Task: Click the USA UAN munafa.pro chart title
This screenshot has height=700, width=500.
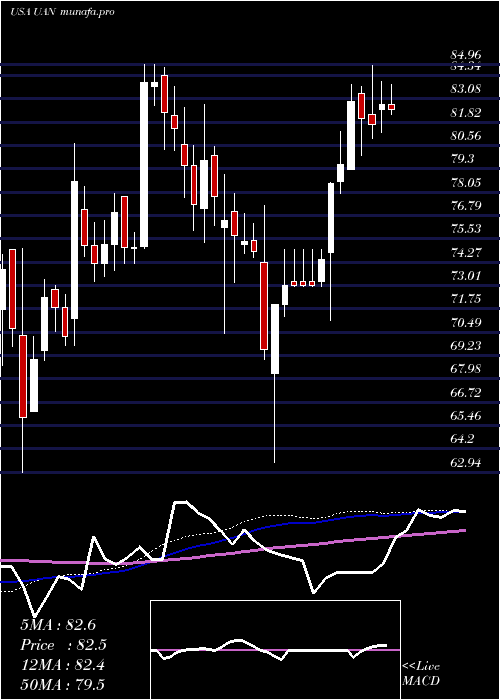Action: (62, 12)
